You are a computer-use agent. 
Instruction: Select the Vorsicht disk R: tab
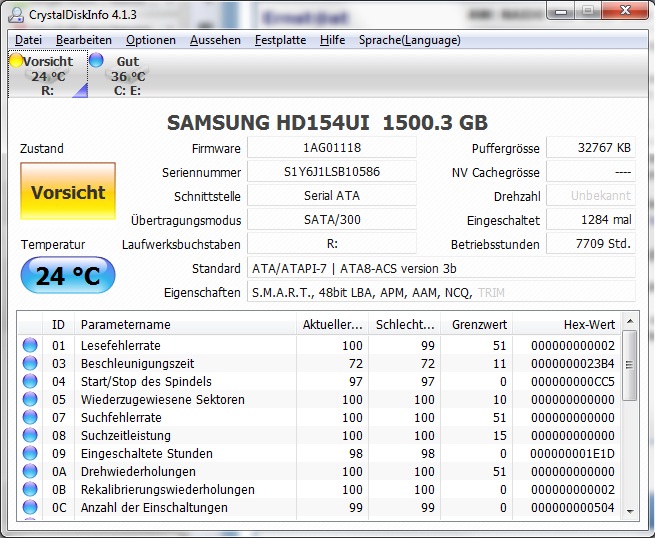point(48,75)
